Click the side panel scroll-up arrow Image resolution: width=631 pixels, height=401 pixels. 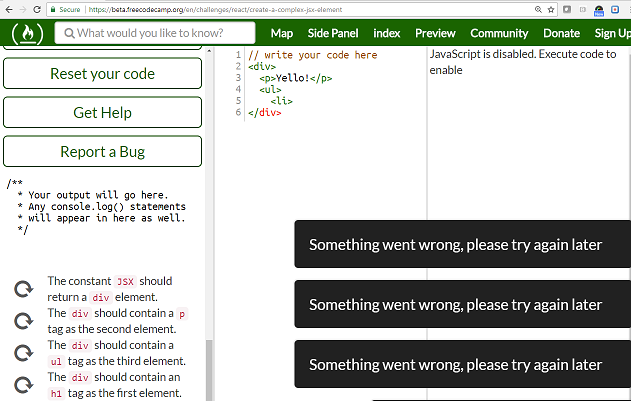208,51
